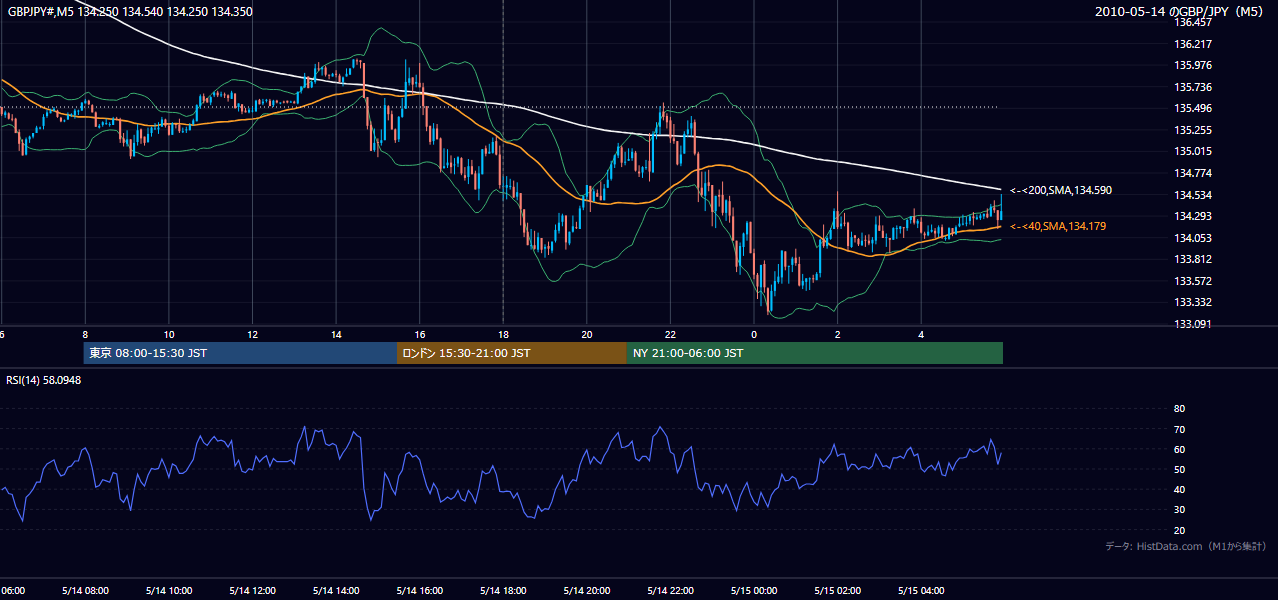This screenshot has height=600, width=1278.
Task: Click the RSI scale value 60
Action: 1179,449
